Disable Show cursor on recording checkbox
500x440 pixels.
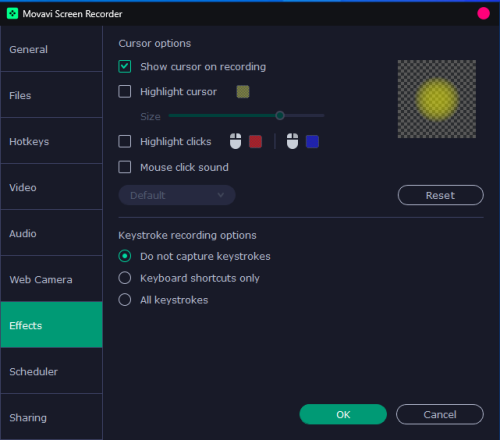coord(125,66)
